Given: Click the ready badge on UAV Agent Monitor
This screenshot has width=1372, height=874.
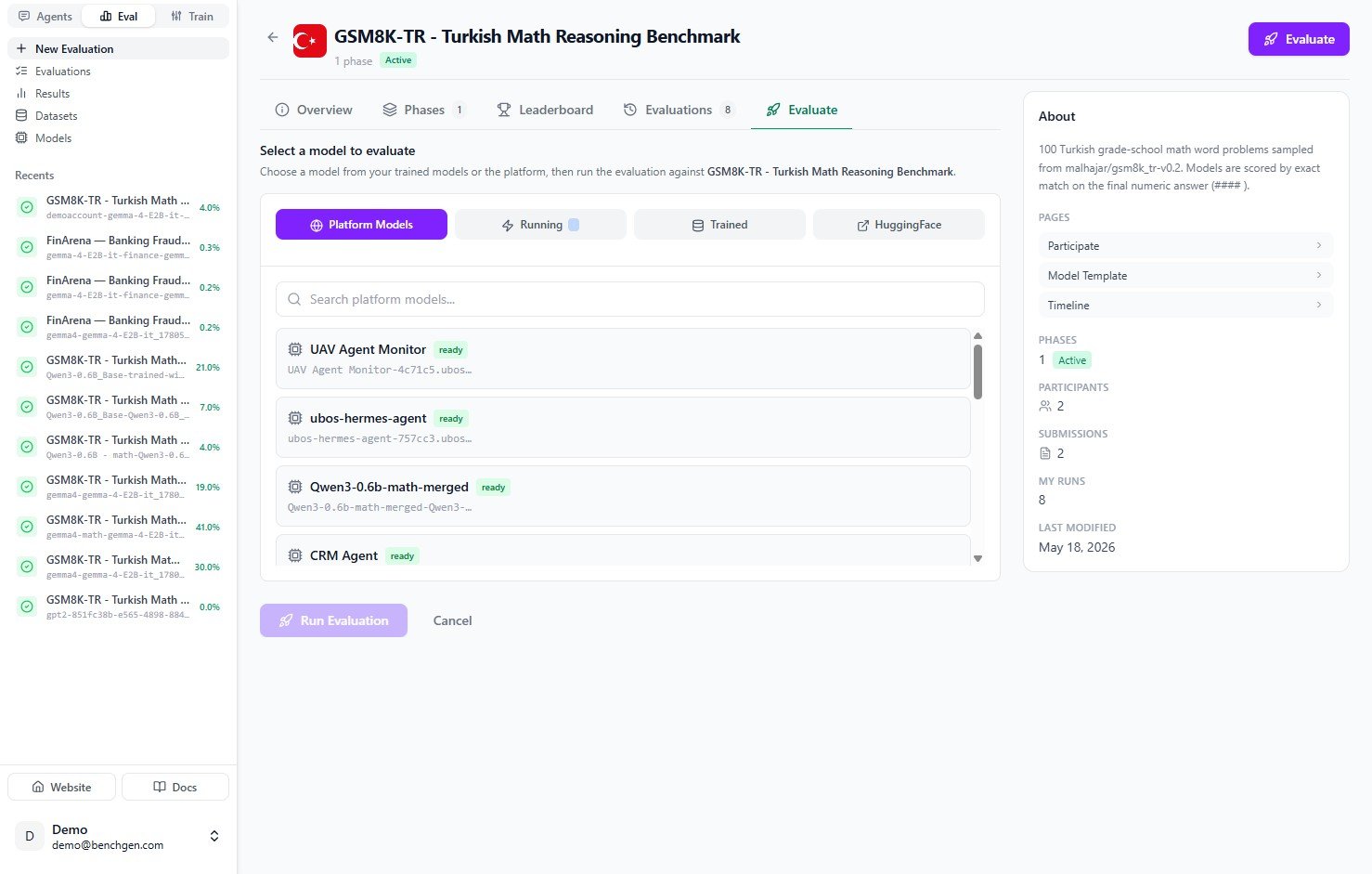Looking at the screenshot, I should point(451,350).
